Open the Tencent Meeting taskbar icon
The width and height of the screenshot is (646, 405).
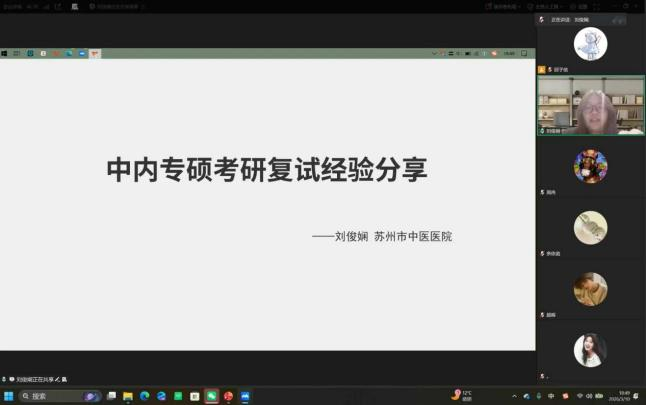tap(245, 396)
